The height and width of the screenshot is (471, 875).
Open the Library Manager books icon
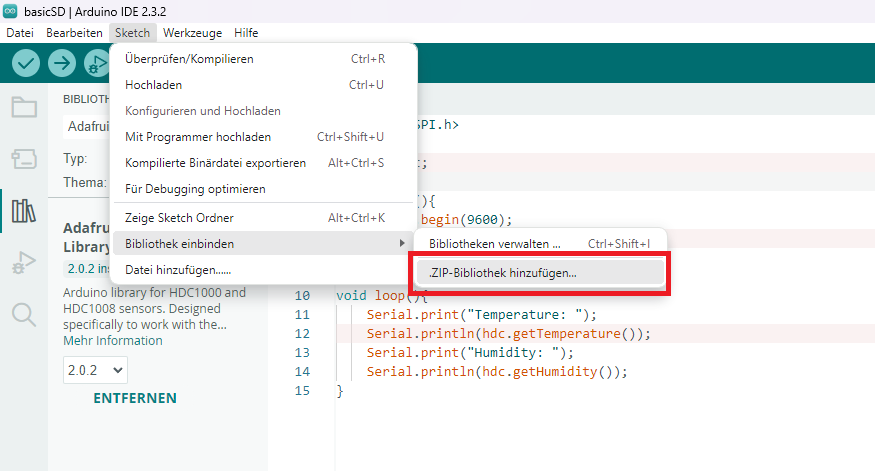23,211
